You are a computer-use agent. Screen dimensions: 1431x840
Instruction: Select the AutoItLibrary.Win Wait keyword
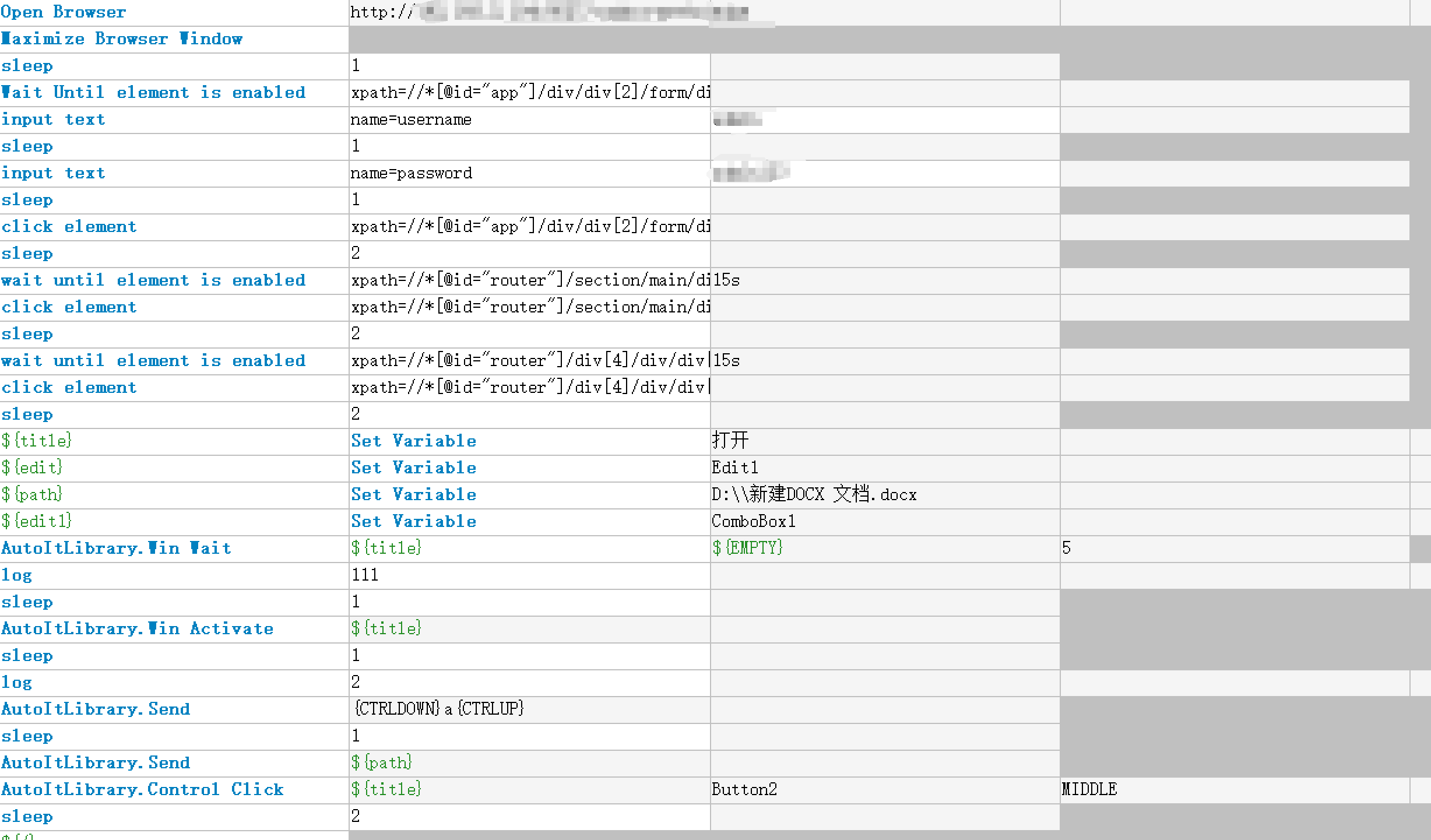(x=116, y=548)
